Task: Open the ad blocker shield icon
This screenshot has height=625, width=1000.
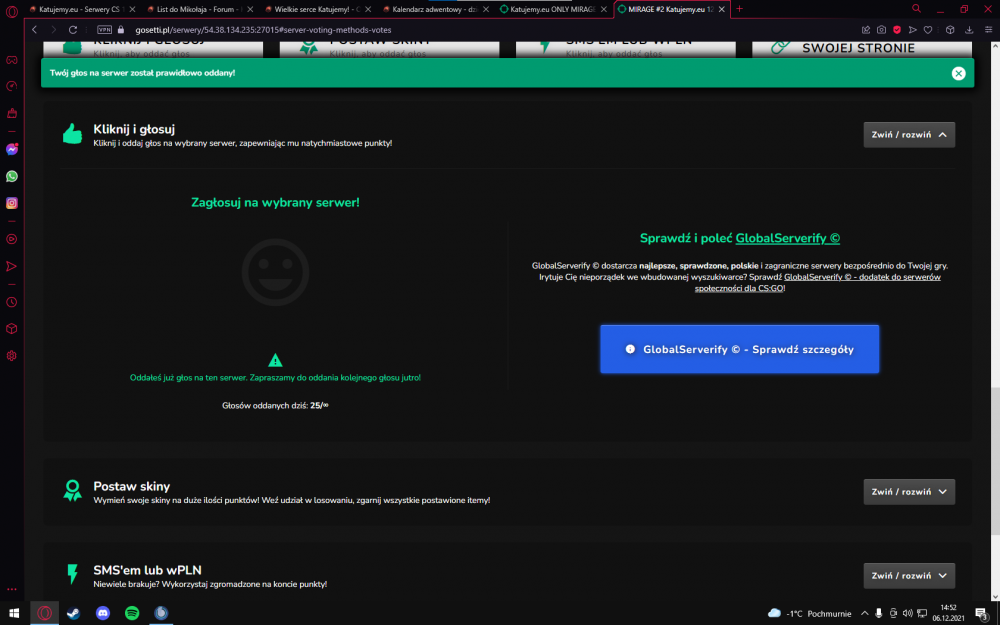Action: pyautogui.click(x=897, y=30)
